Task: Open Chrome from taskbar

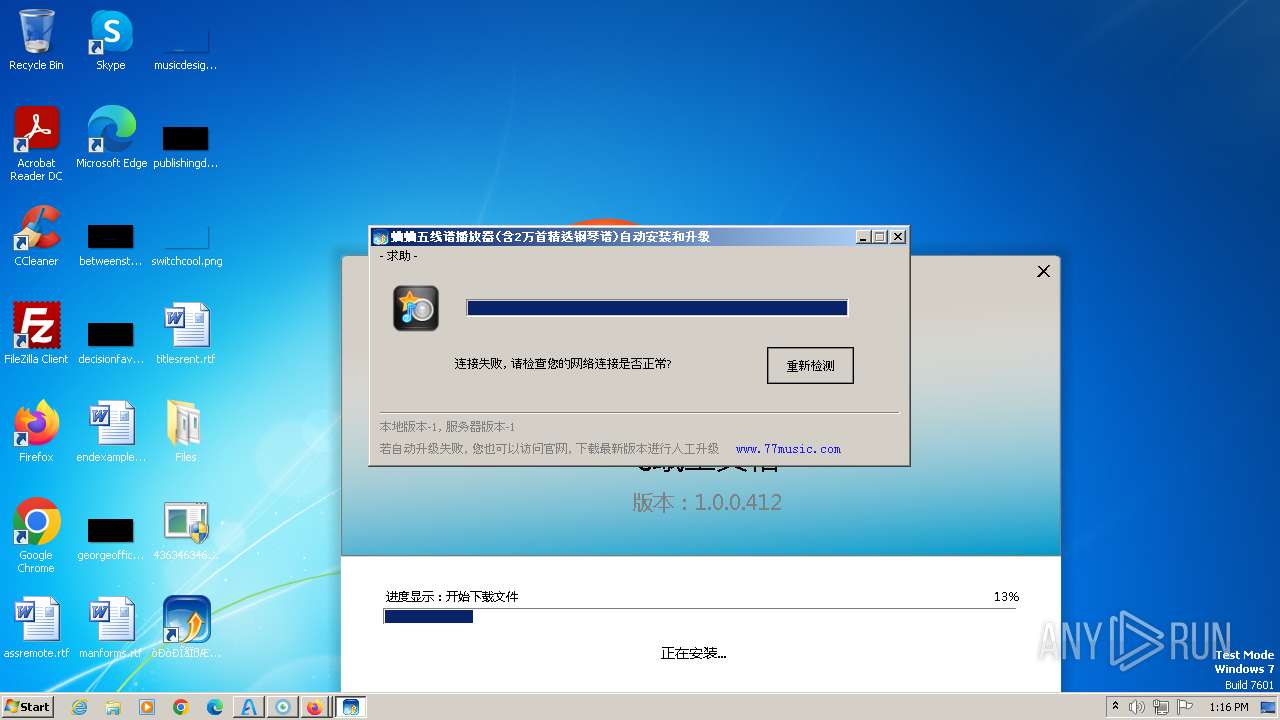Action: point(181,707)
